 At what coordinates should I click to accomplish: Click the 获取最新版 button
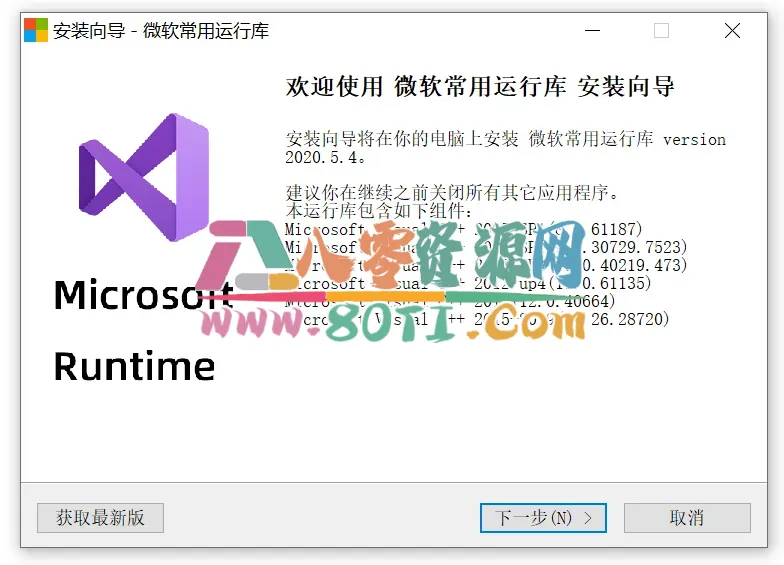[x=100, y=518]
